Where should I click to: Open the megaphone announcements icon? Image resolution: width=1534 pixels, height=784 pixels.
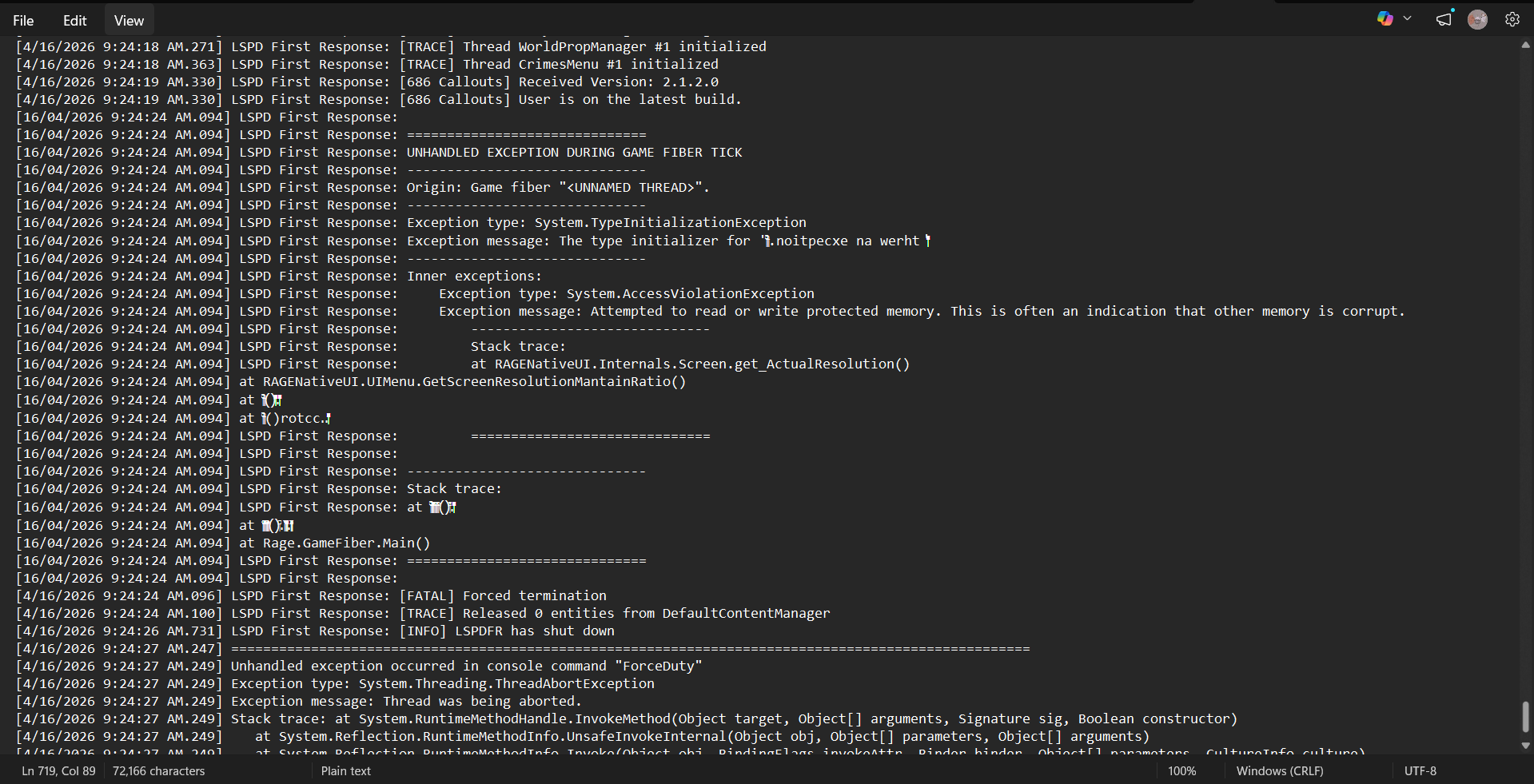1444,19
